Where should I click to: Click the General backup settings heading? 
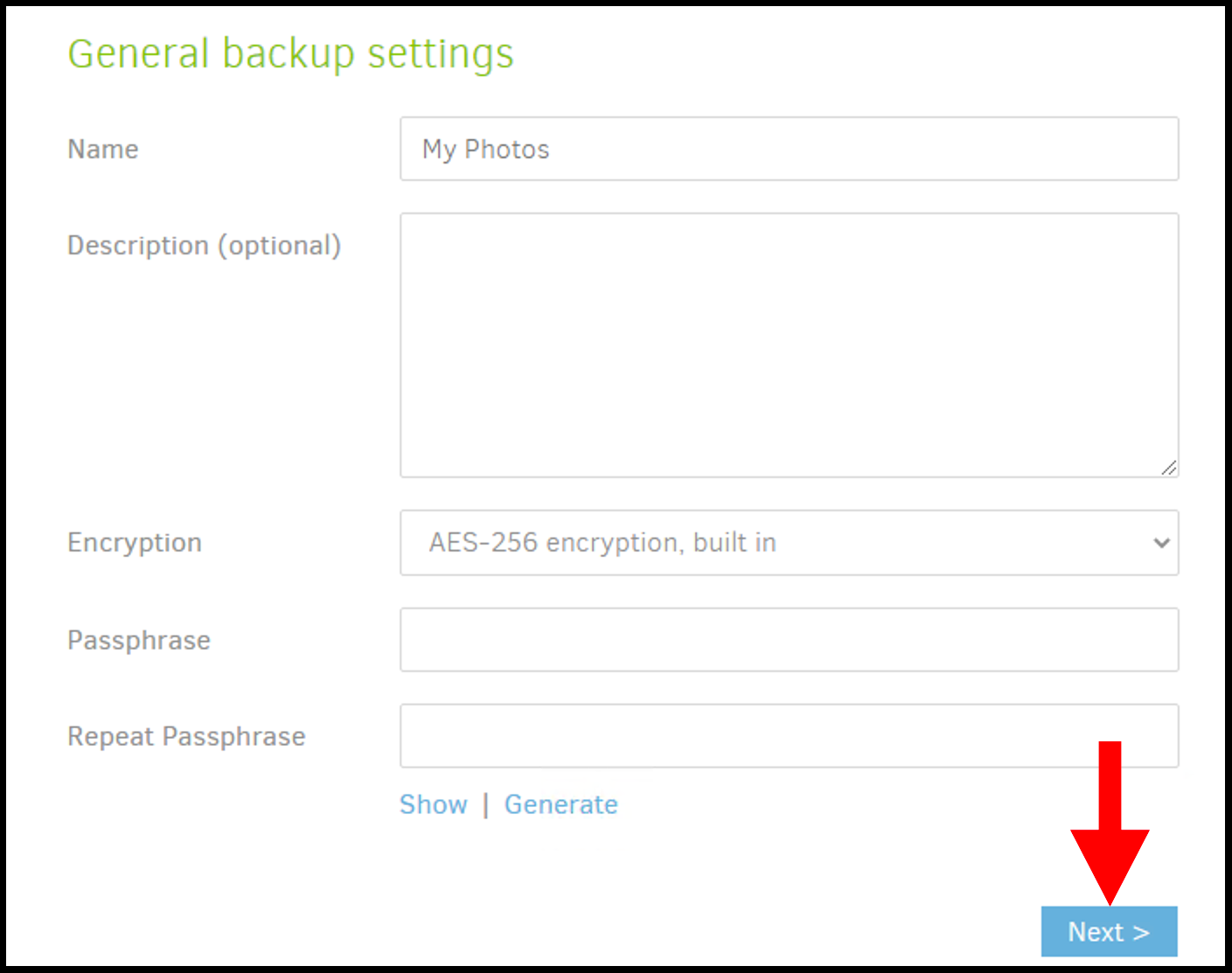pos(290,52)
